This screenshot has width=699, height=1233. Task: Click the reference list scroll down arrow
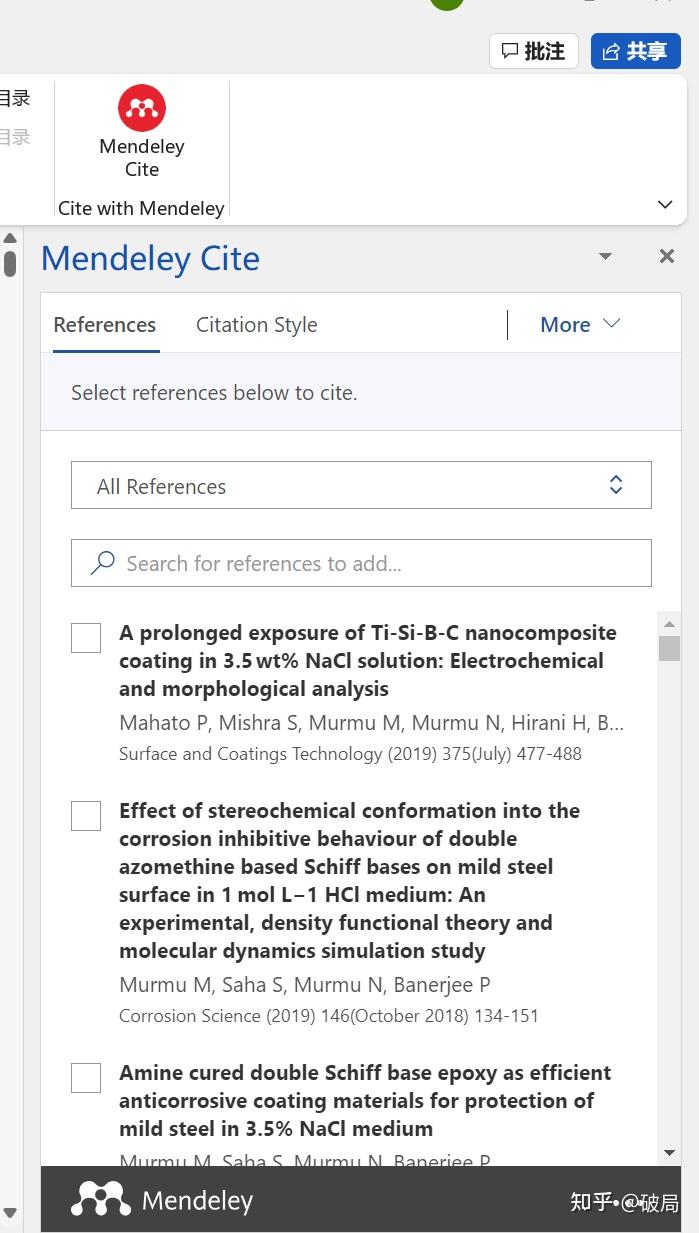pyautogui.click(x=669, y=1153)
